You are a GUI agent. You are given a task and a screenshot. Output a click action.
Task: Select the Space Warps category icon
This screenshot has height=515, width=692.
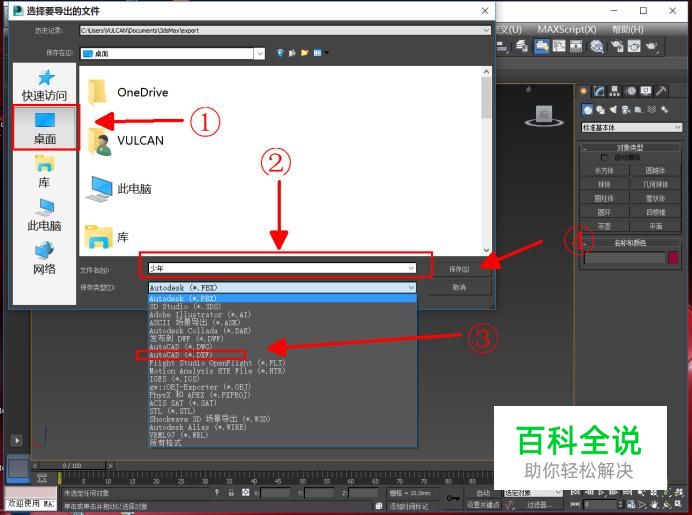652,109
